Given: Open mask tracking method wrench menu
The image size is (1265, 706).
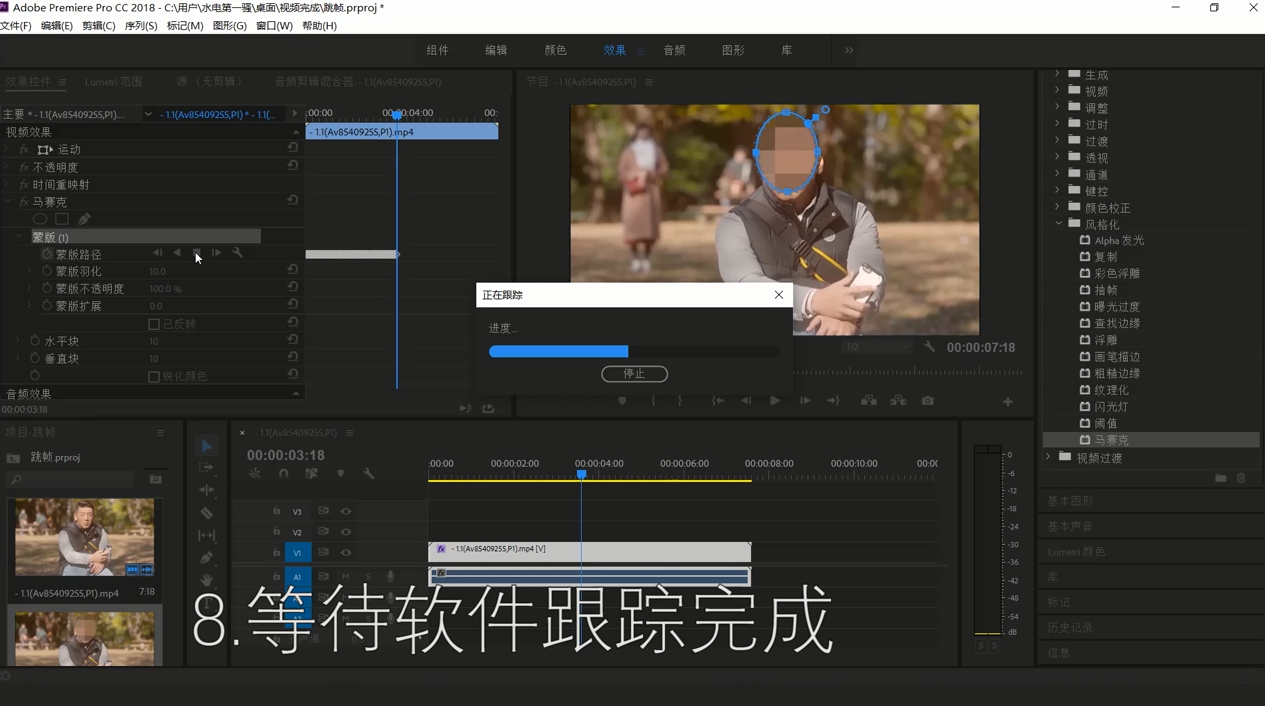Looking at the screenshot, I should click(x=238, y=253).
